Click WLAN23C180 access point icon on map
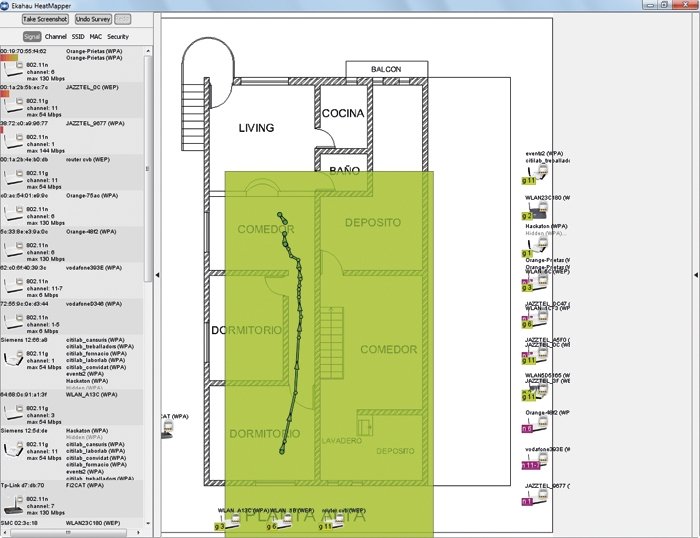Viewport: 700px width, 538px height. 536,211
